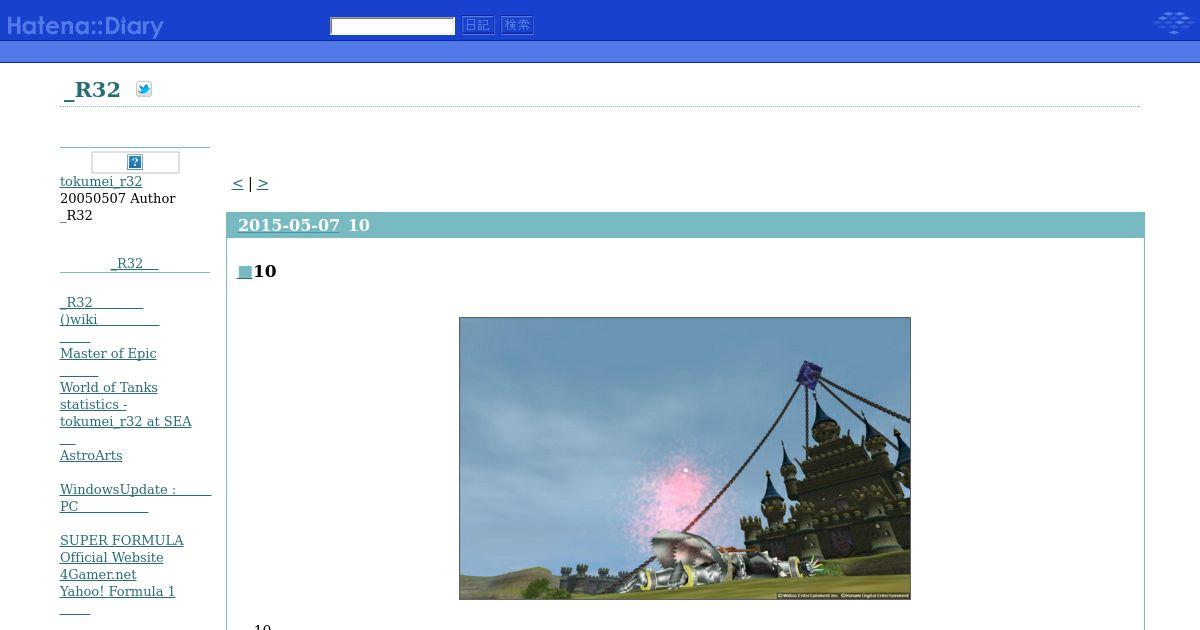This screenshot has width=1200, height=630.
Task: Open Master of Epic link
Action: (x=108, y=353)
